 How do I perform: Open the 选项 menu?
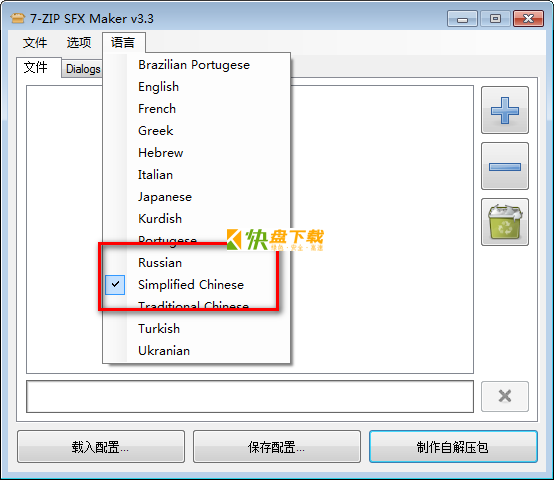pyautogui.click(x=79, y=43)
